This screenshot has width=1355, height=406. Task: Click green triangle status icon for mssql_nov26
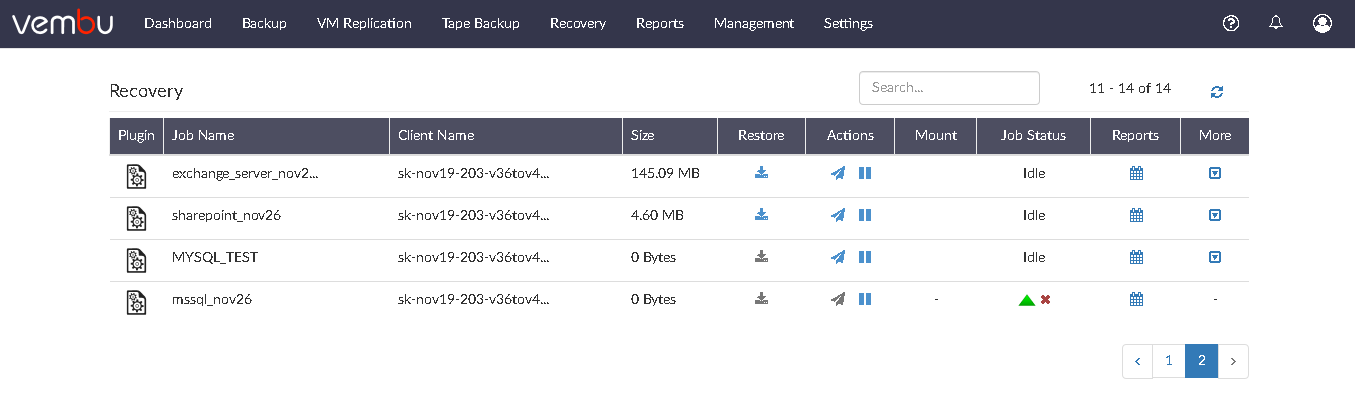pos(1026,299)
